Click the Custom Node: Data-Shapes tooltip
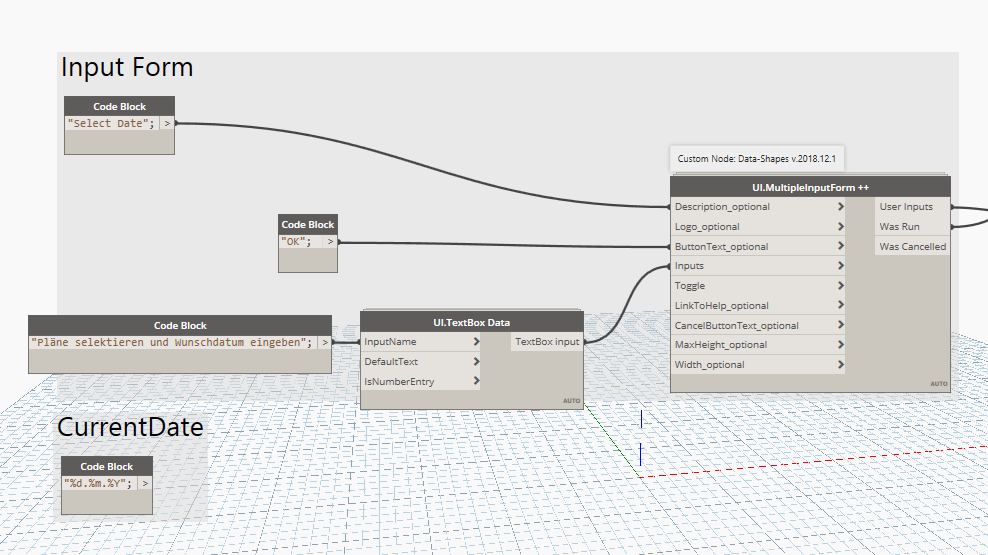 (757, 159)
